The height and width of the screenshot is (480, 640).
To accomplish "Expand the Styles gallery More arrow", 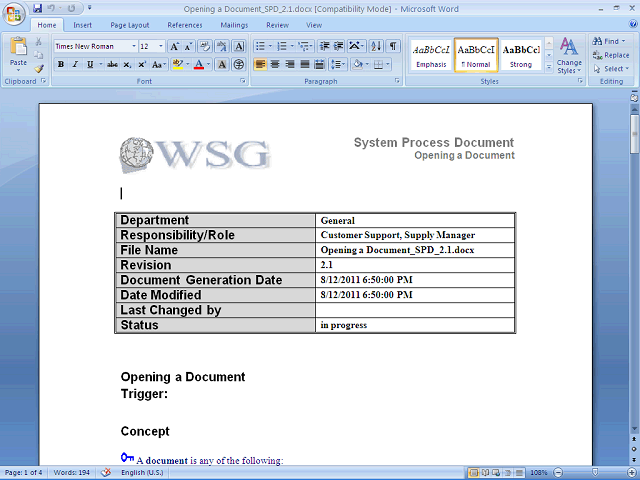I will click(x=549, y=67).
